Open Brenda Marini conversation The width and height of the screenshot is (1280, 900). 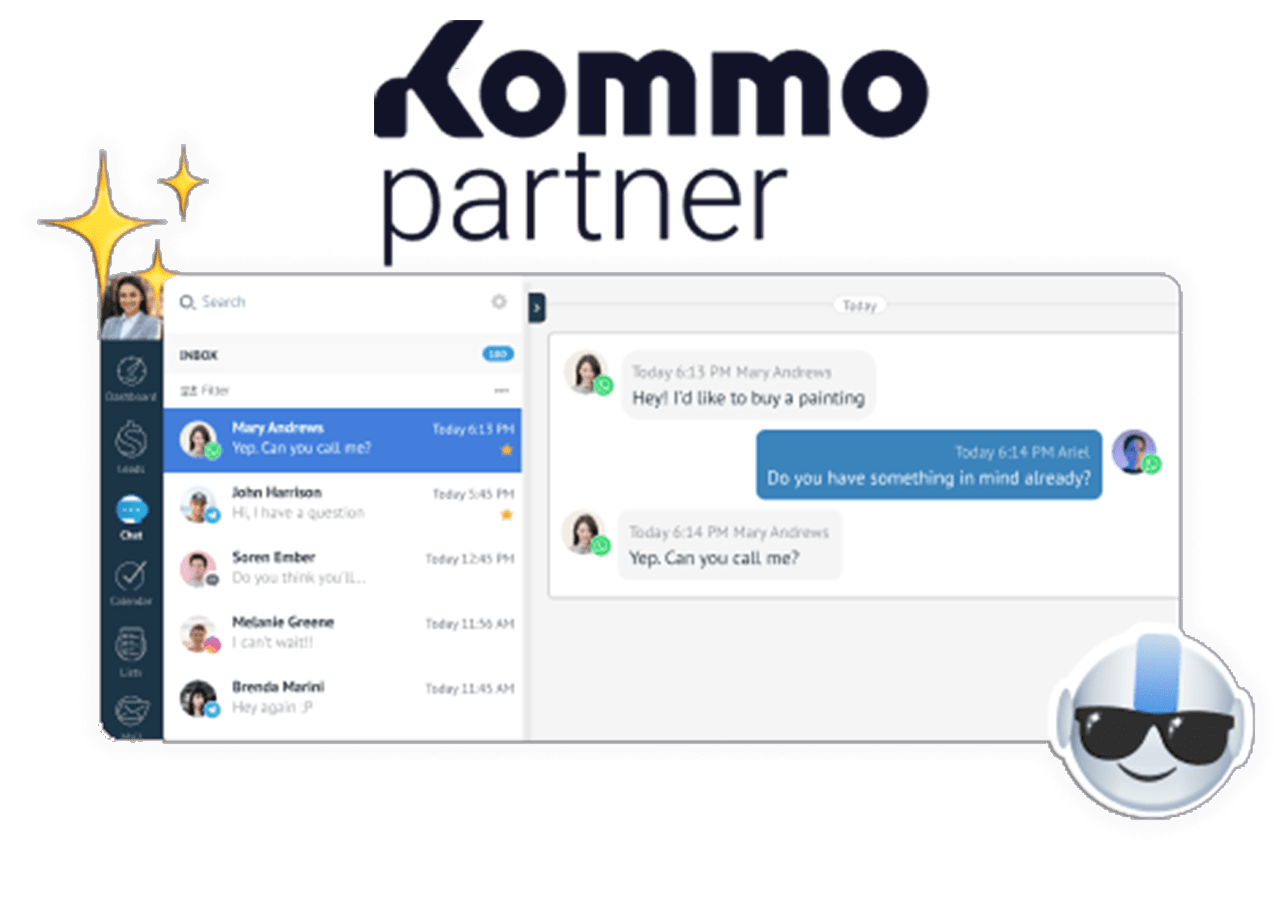point(343,699)
